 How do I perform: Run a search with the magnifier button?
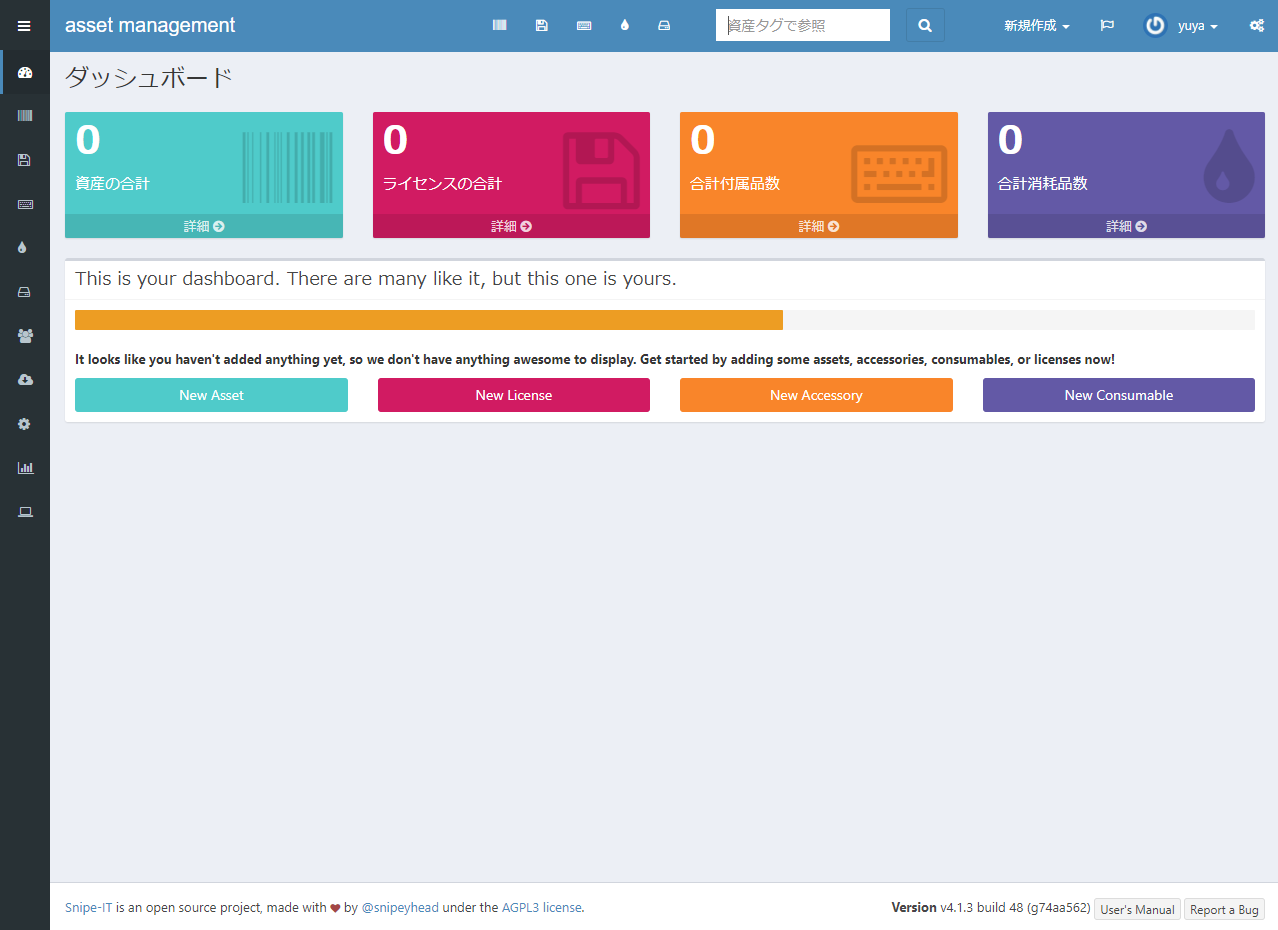pyautogui.click(x=924, y=25)
